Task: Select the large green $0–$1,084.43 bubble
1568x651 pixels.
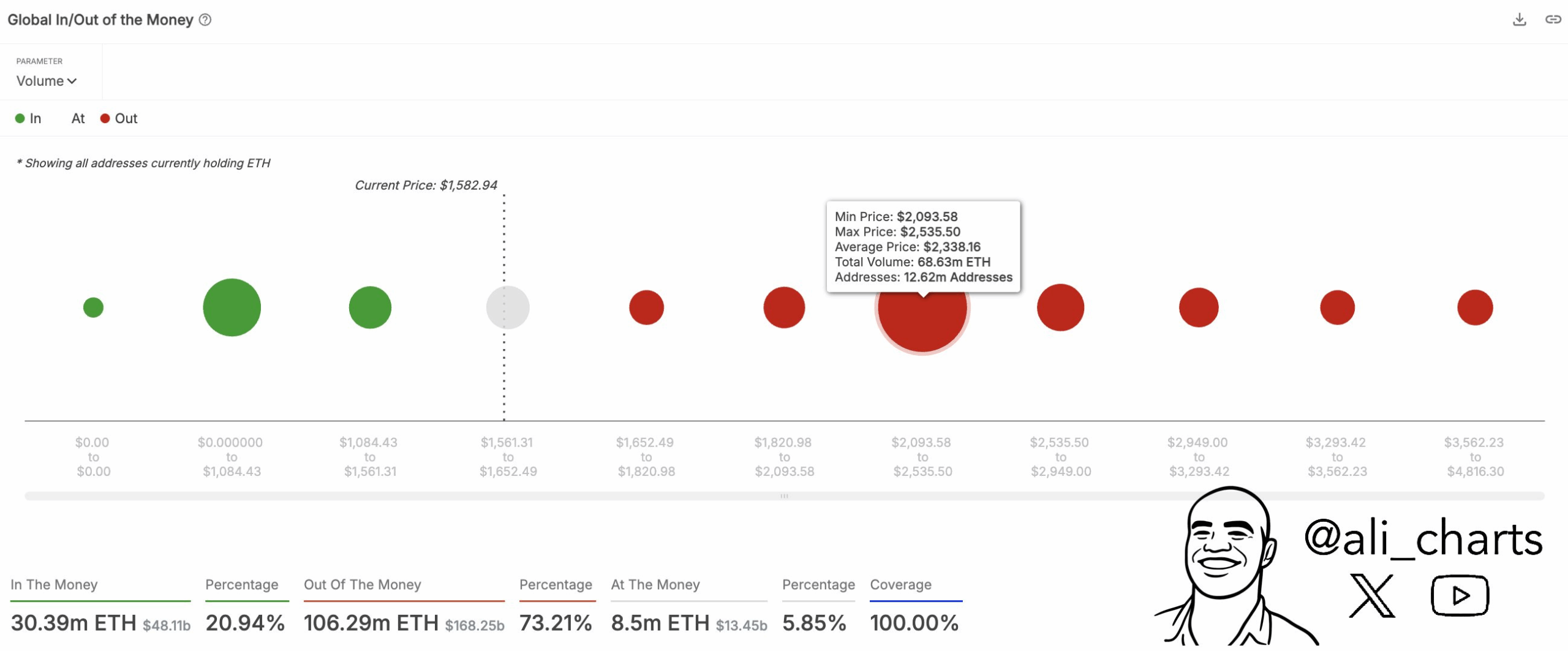Action: point(232,307)
